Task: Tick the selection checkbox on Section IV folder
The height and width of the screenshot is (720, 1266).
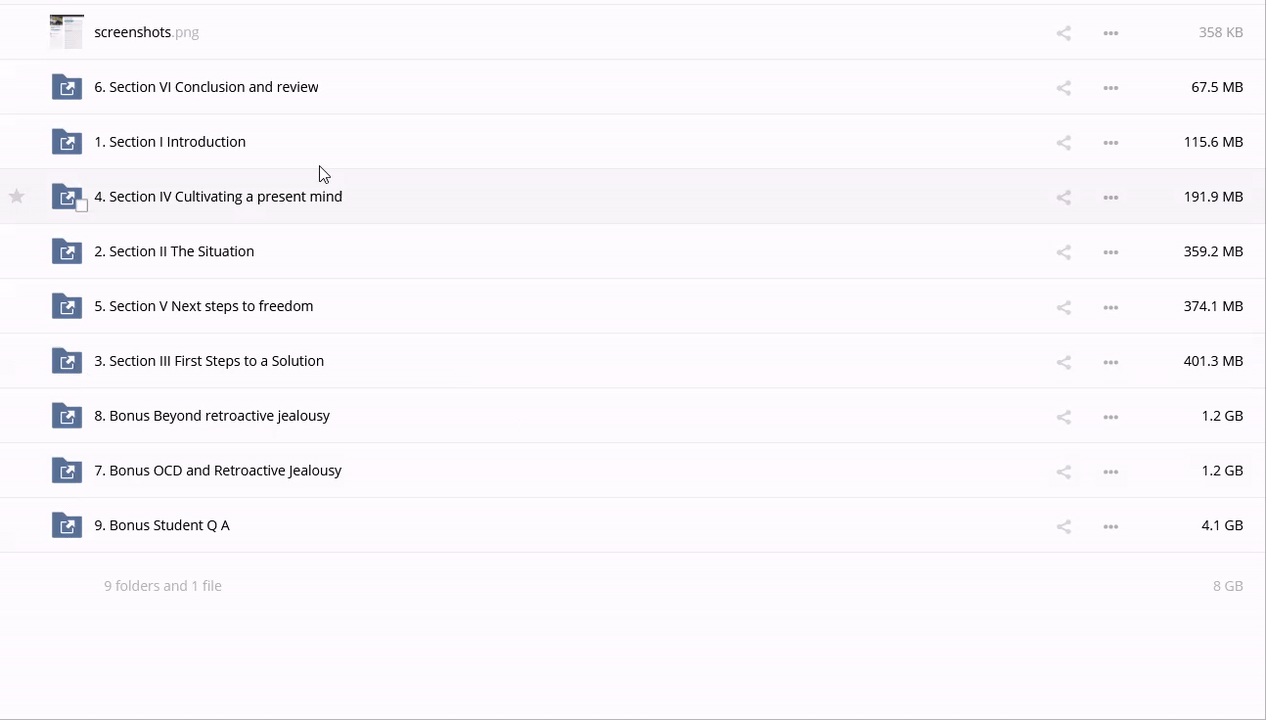Action: tap(82, 206)
